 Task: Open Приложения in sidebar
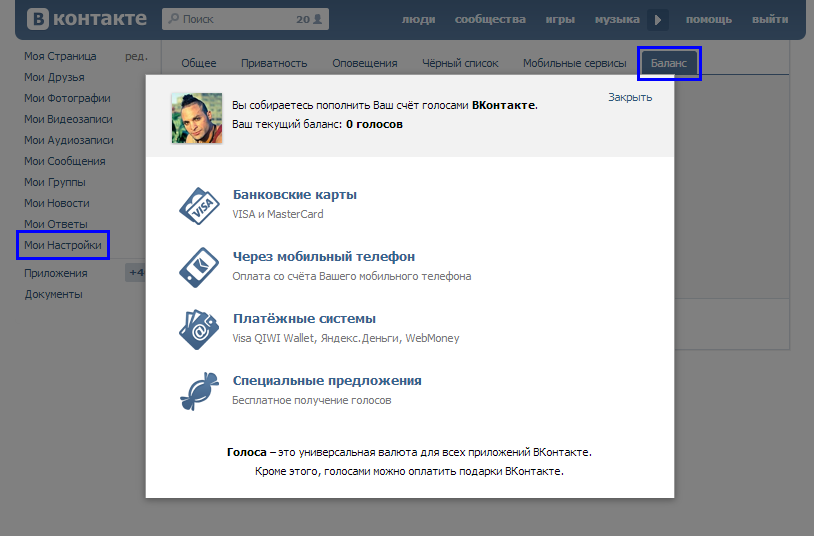[x=56, y=273]
